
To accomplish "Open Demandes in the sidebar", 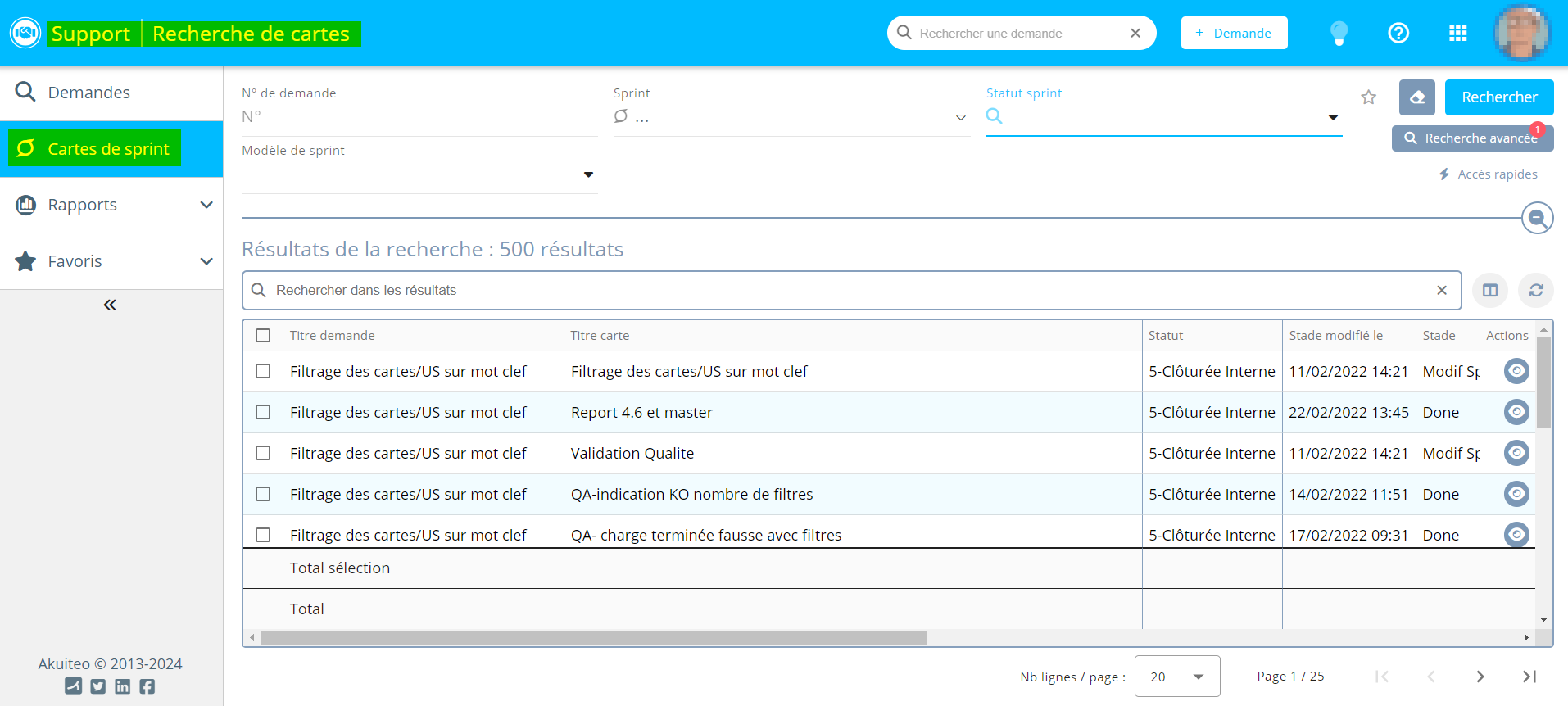I will (88, 93).
